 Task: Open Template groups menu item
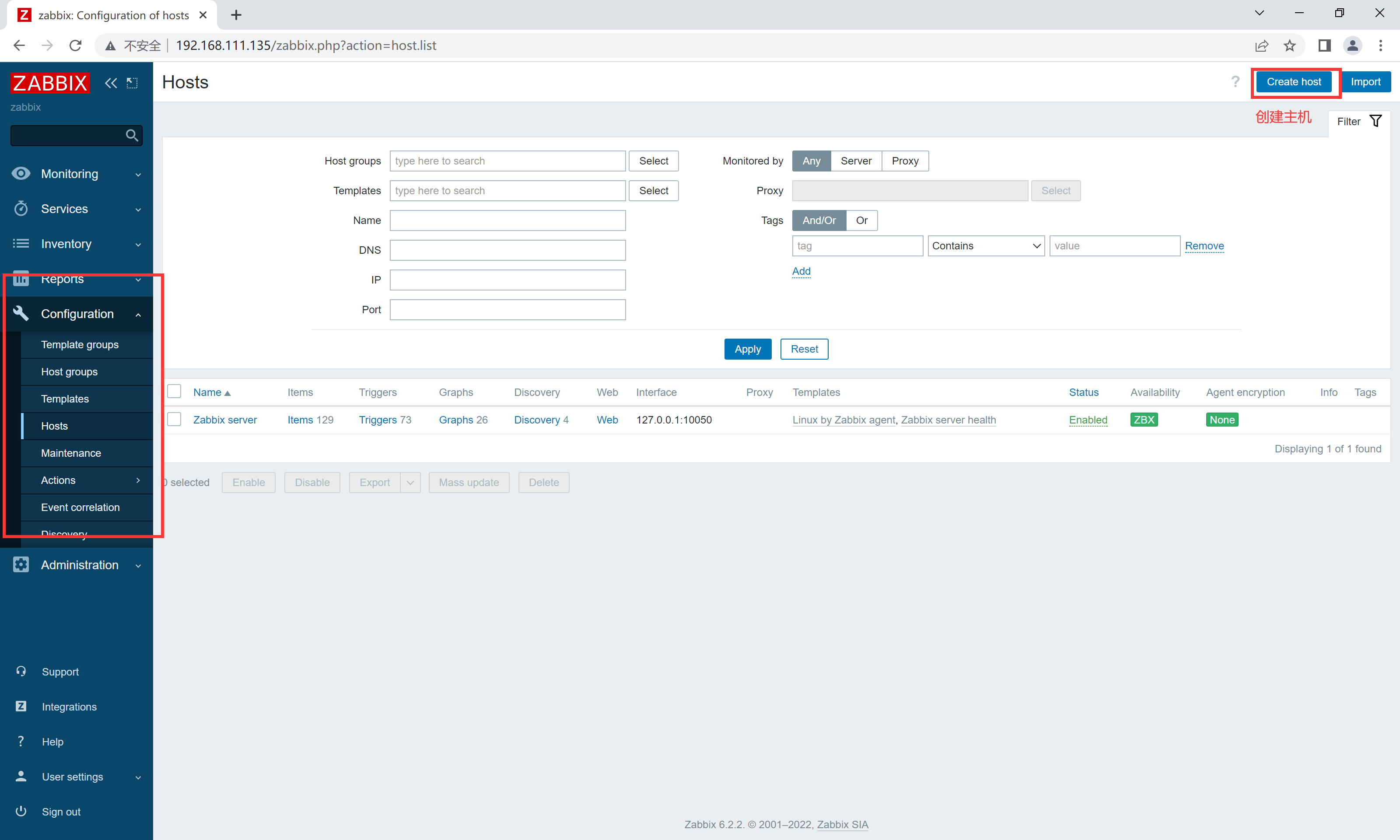(87, 344)
